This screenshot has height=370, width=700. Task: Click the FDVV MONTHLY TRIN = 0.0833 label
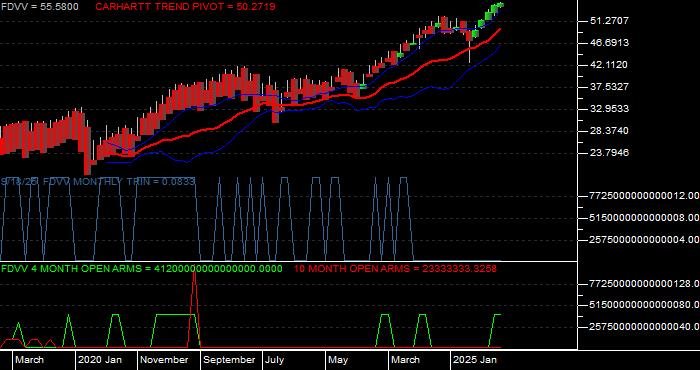(x=119, y=182)
